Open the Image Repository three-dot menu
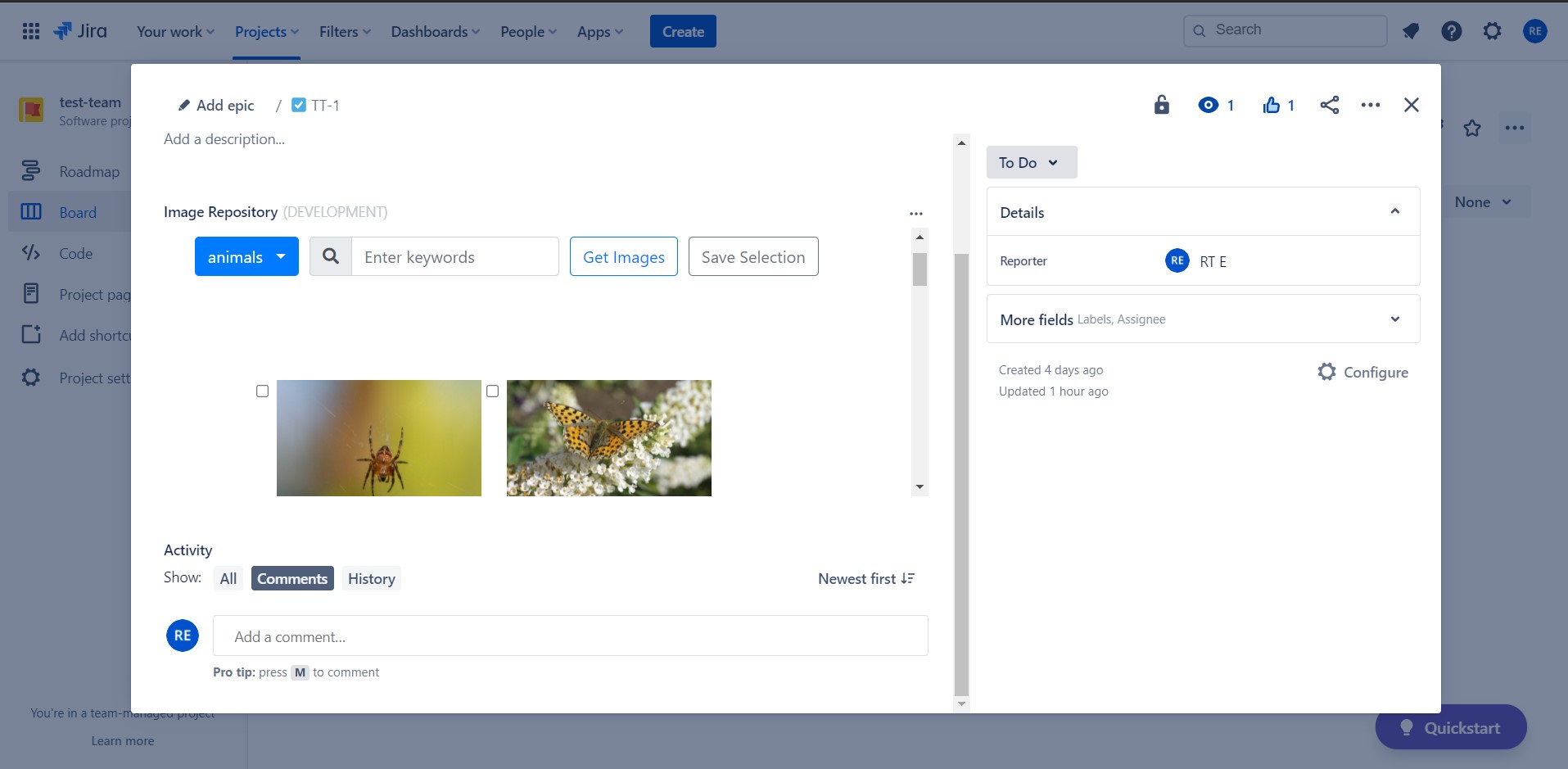Screen dimensions: 1568x769 pyautogui.click(x=916, y=214)
